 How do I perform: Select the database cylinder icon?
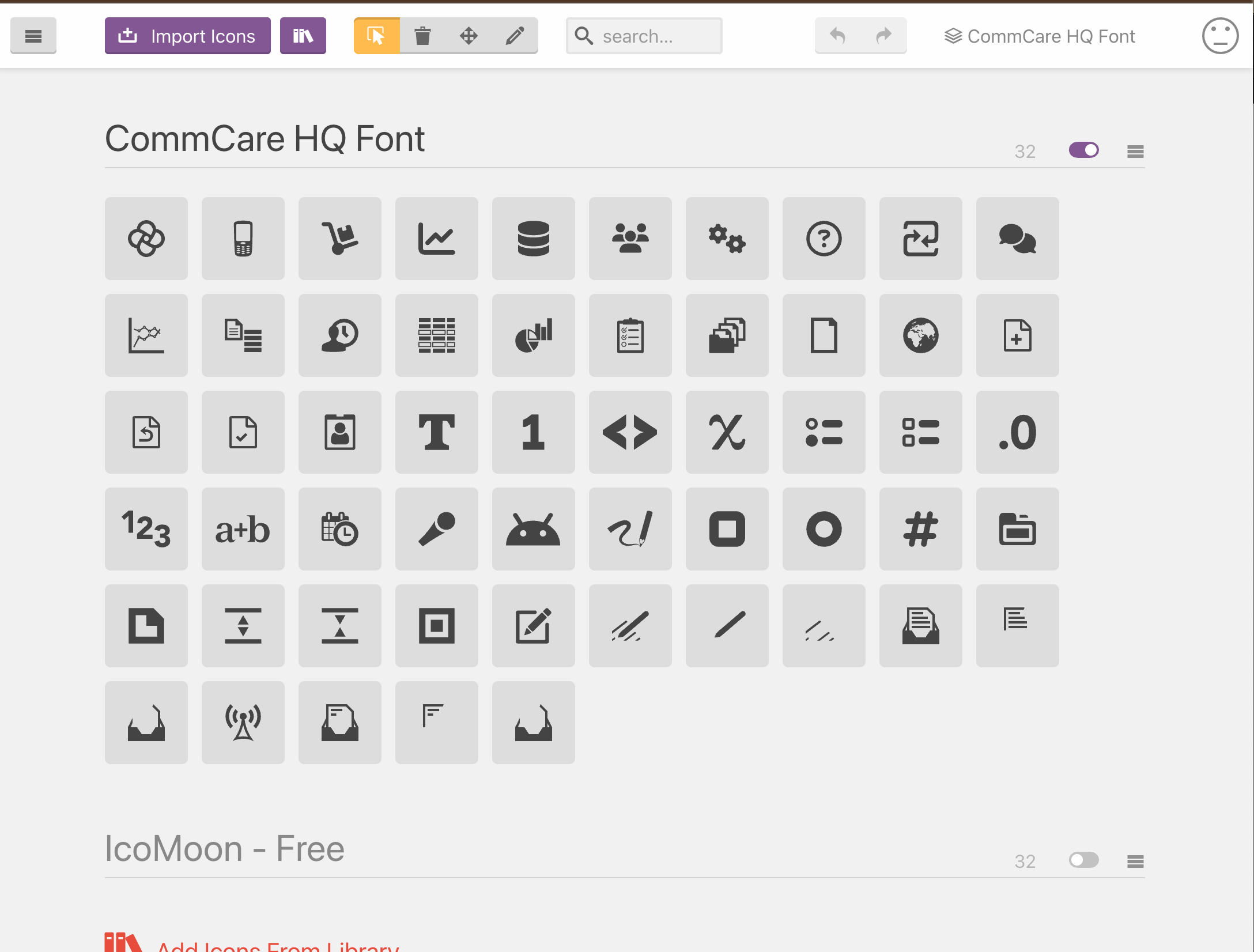(534, 239)
